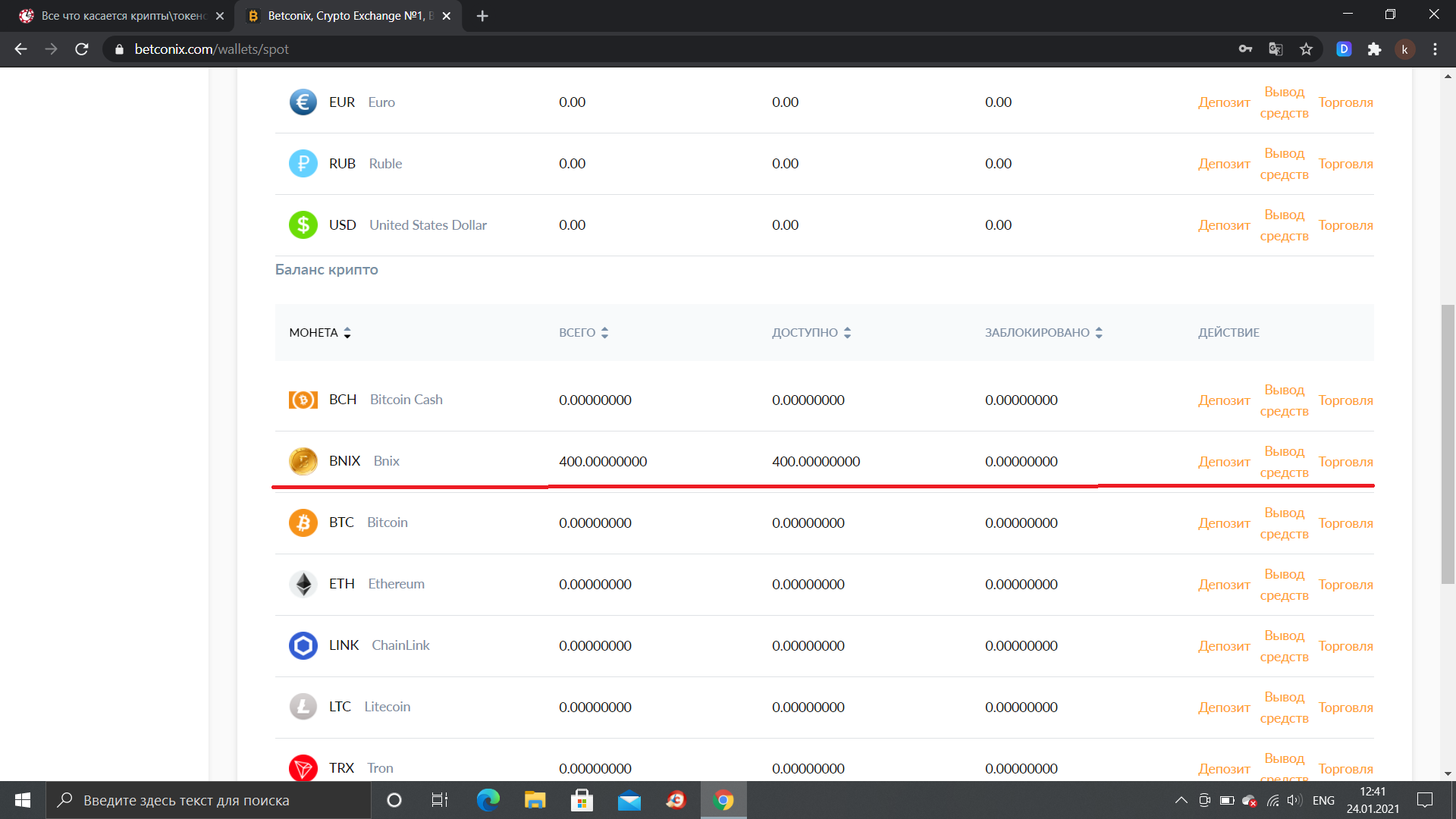Open Chrome profile avatar k
Viewport: 1456px width, 819px height.
pyautogui.click(x=1404, y=49)
